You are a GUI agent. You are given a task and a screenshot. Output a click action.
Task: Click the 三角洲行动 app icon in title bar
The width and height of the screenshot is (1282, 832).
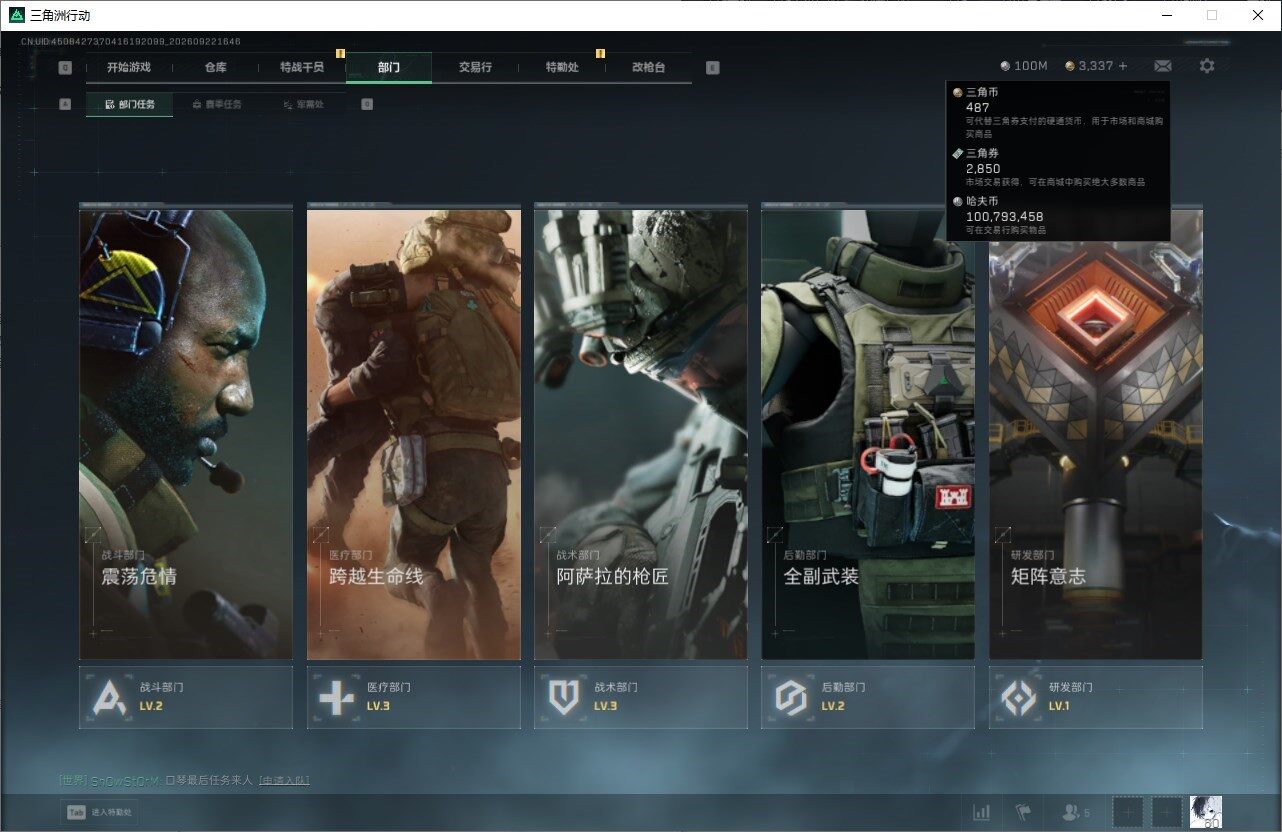16,15
